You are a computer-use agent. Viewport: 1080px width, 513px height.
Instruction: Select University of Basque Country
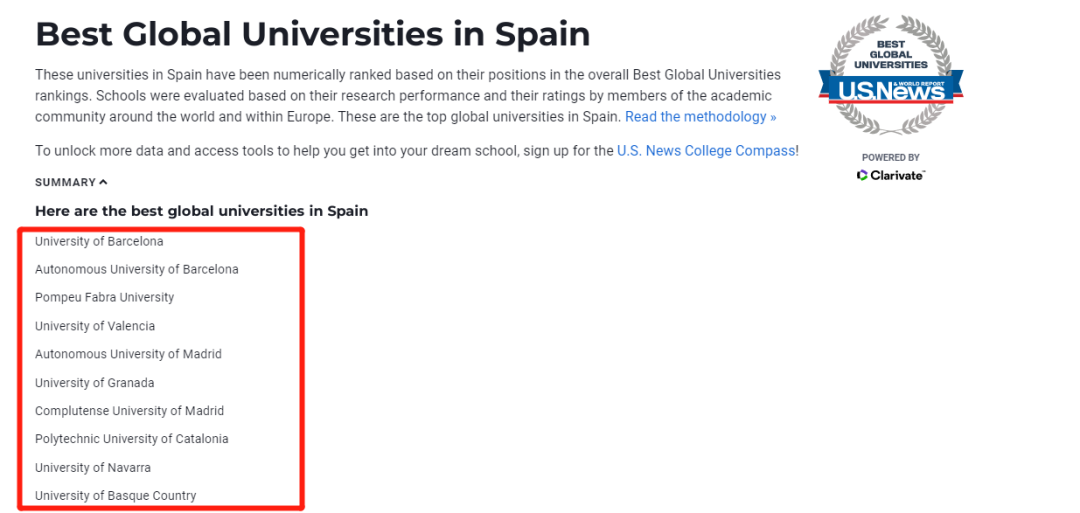coord(116,495)
